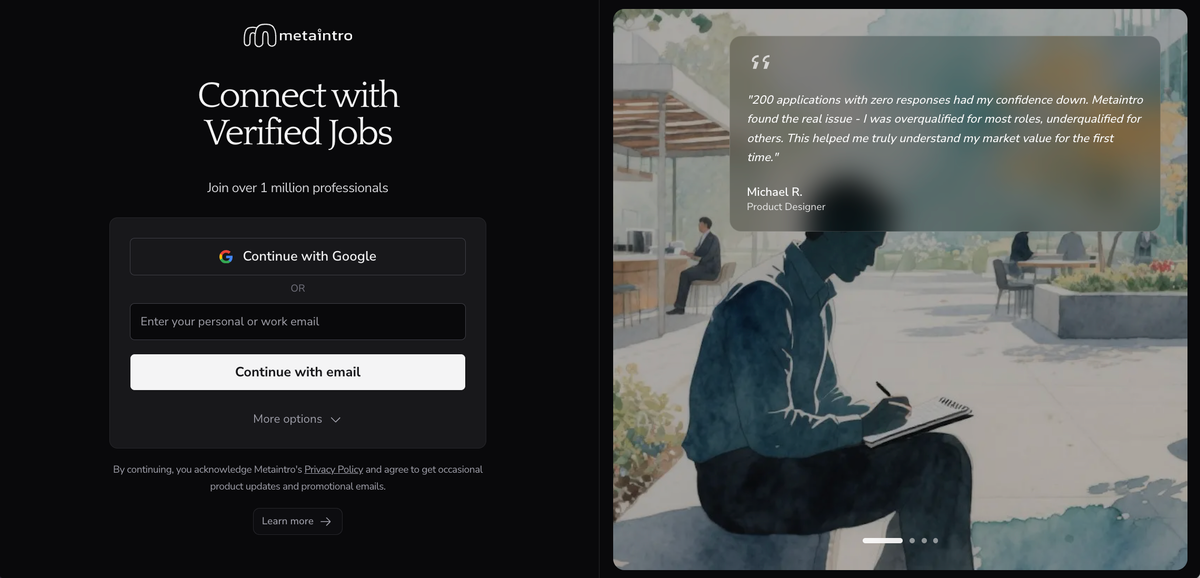
Task: Click the chevron beside More options
Action: [336, 420]
